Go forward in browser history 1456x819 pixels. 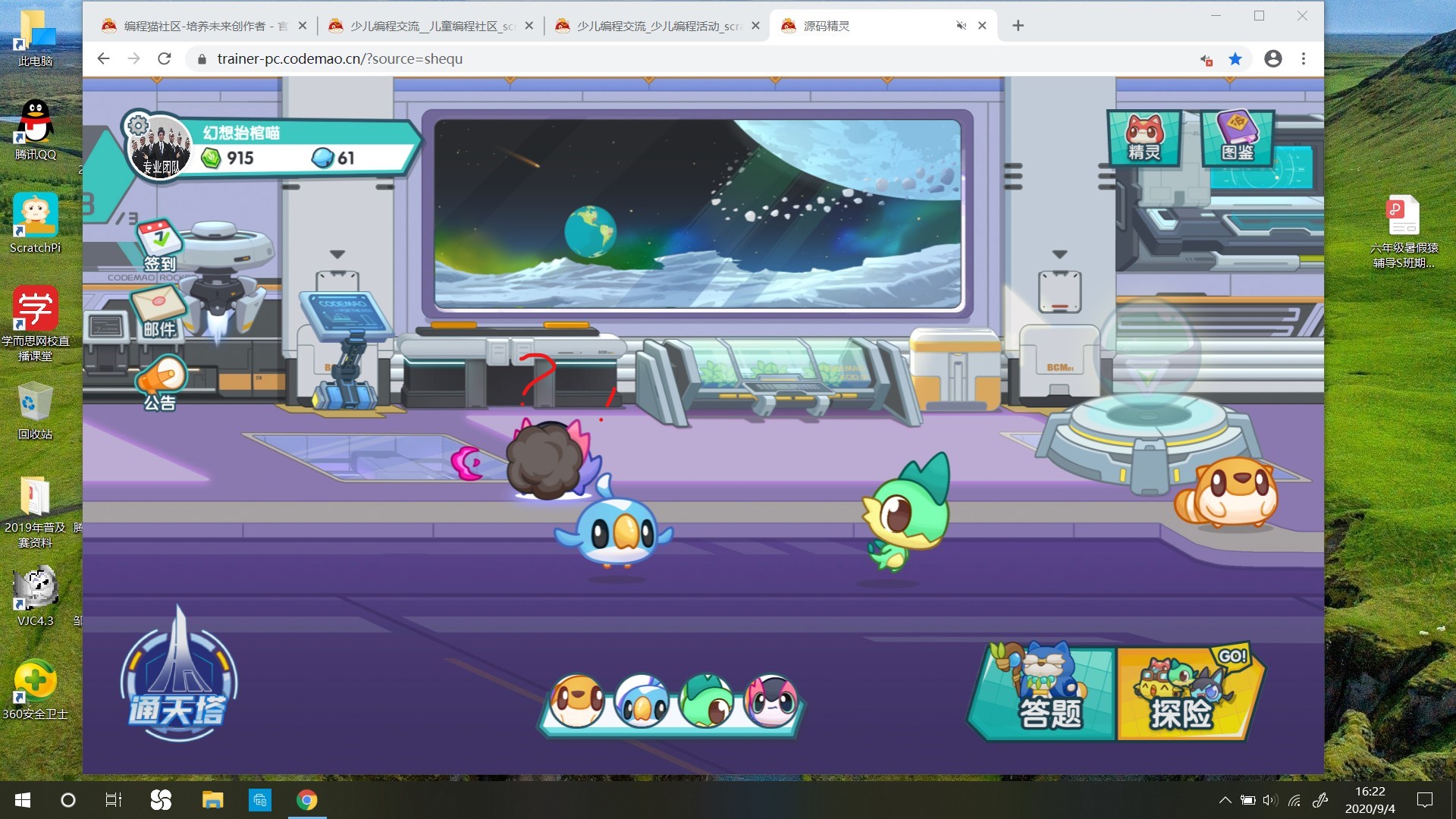point(134,58)
